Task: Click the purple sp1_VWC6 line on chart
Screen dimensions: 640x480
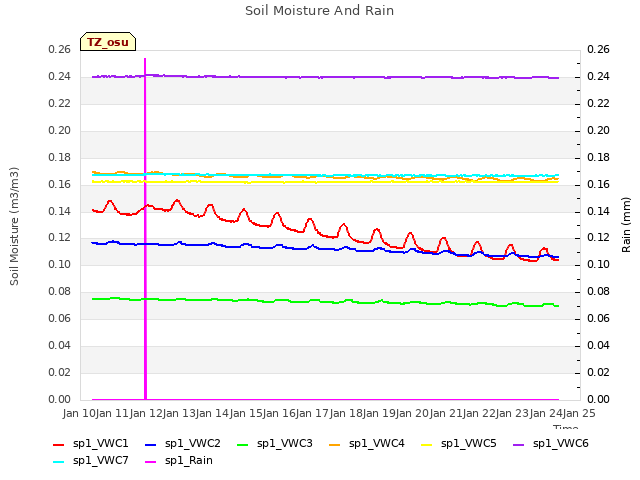Action: point(327,77)
